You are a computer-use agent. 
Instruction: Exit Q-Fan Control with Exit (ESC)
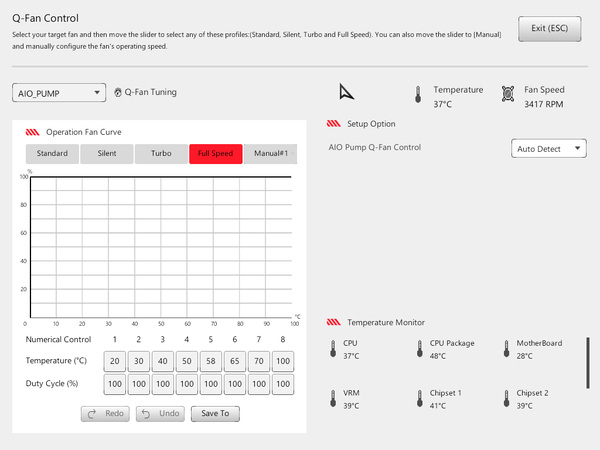(x=549, y=29)
